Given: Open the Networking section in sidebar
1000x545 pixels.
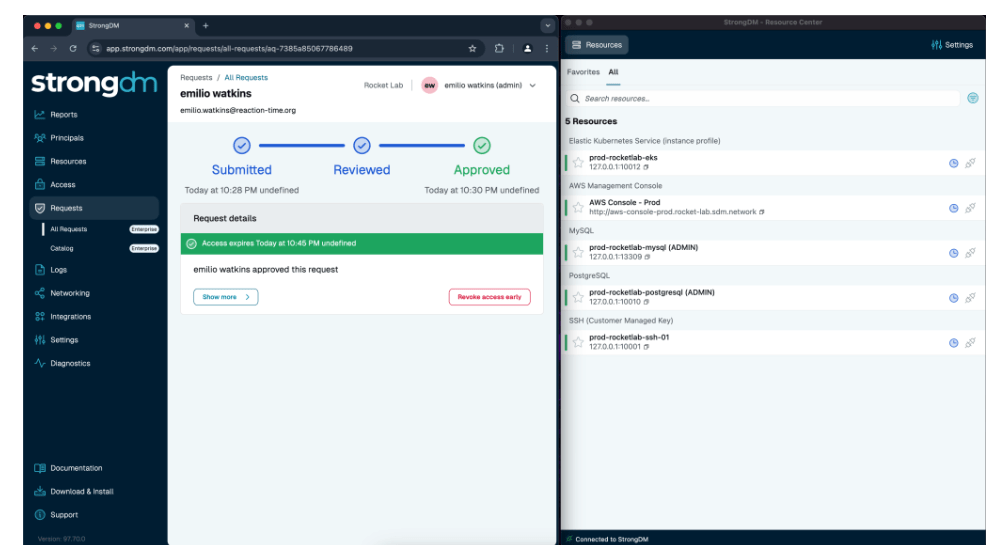Looking at the screenshot, I should point(69,293).
